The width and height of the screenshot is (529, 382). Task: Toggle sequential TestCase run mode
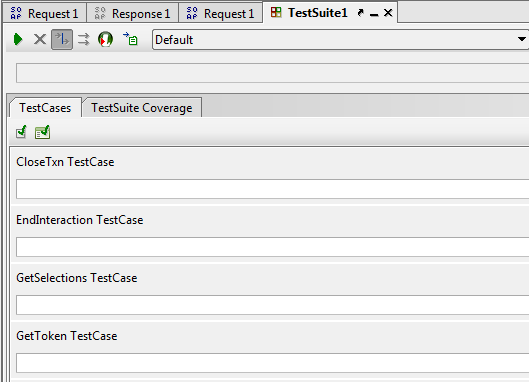(62, 39)
